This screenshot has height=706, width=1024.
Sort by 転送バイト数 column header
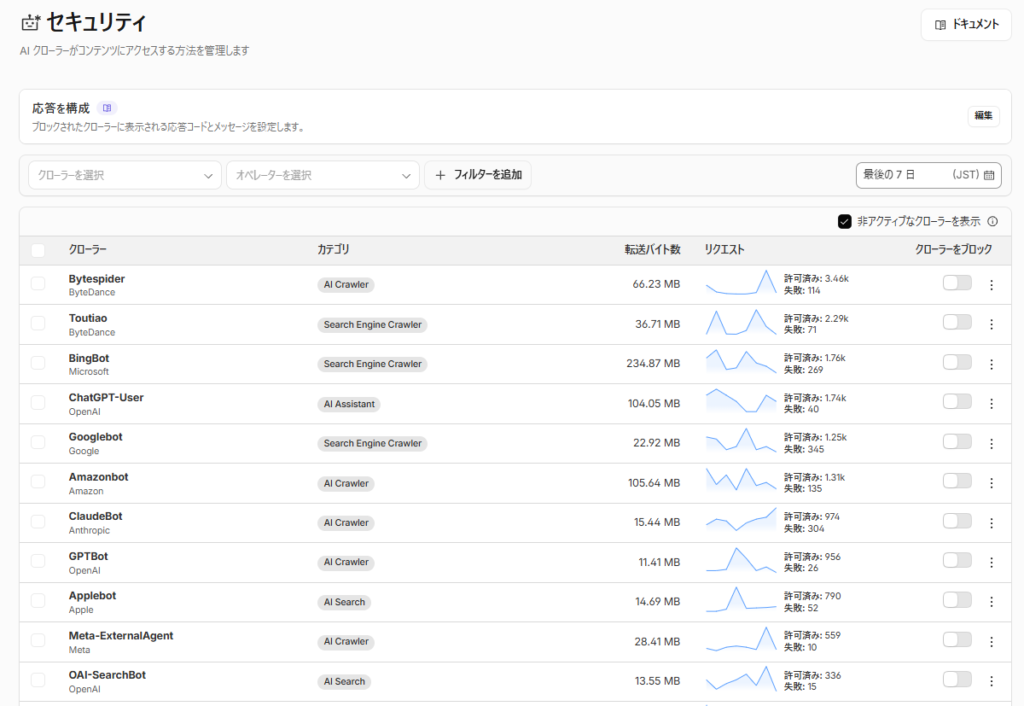pyautogui.click(x=652, y=249)
